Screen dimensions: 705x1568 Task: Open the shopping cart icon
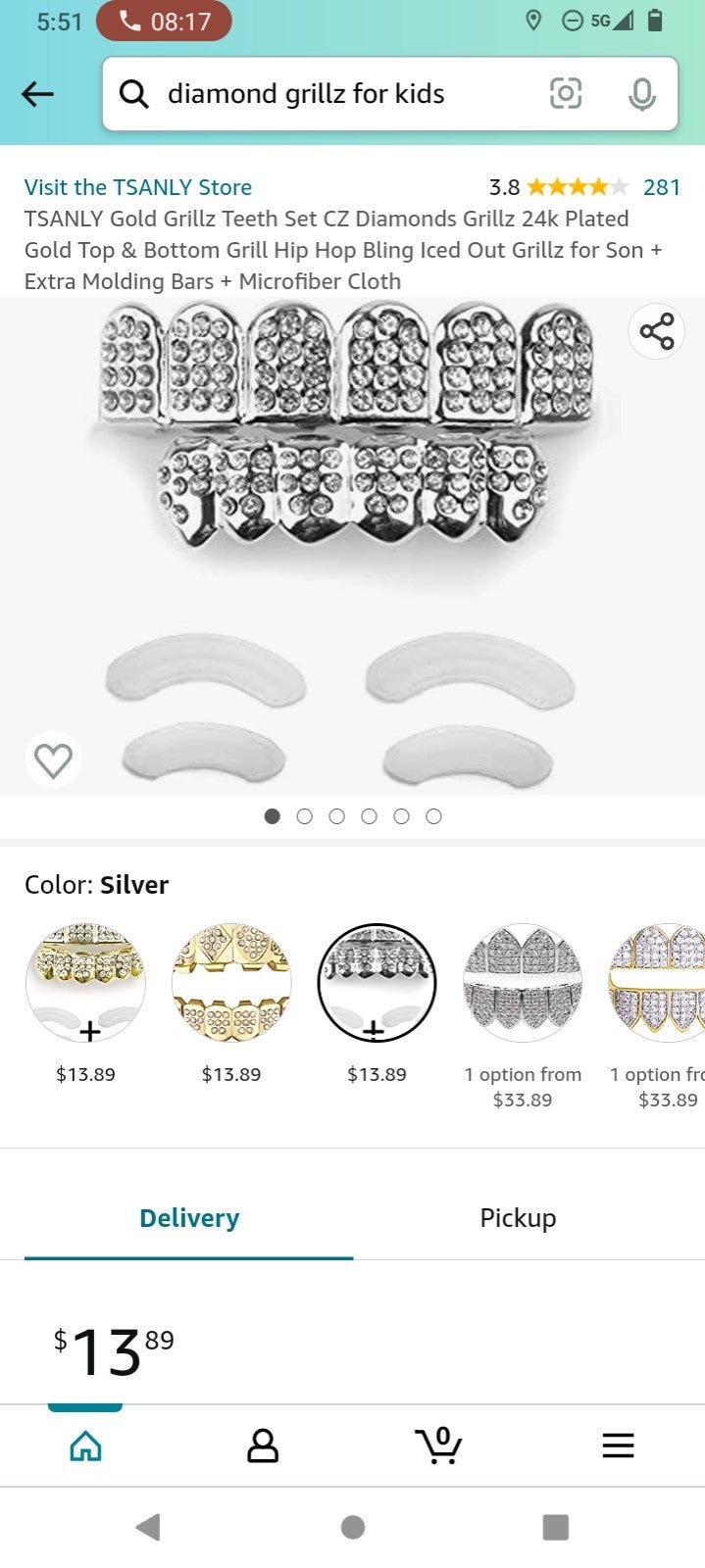pos(438,1445)
